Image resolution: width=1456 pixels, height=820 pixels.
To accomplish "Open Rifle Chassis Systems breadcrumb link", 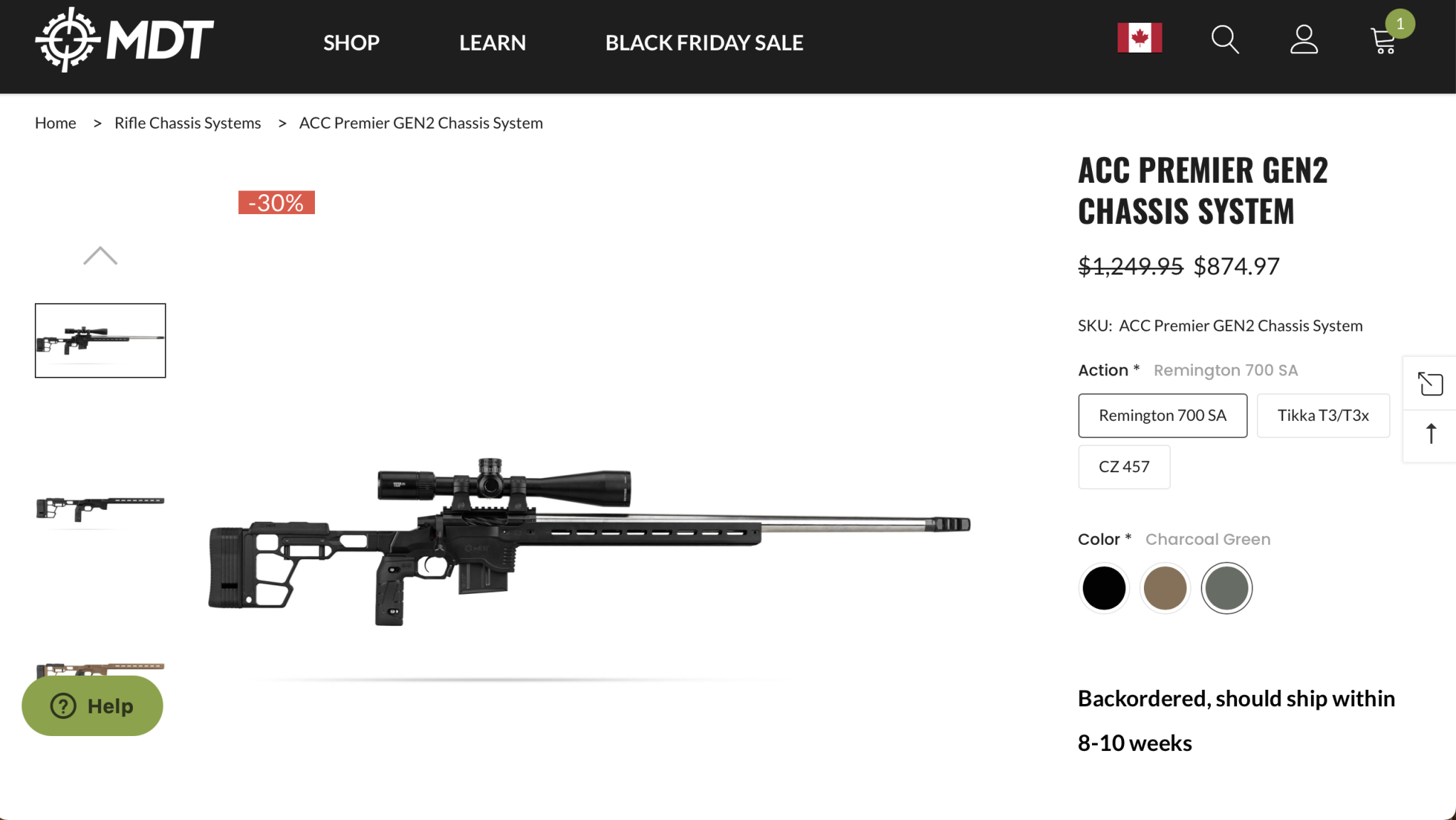I will [188, 123].
